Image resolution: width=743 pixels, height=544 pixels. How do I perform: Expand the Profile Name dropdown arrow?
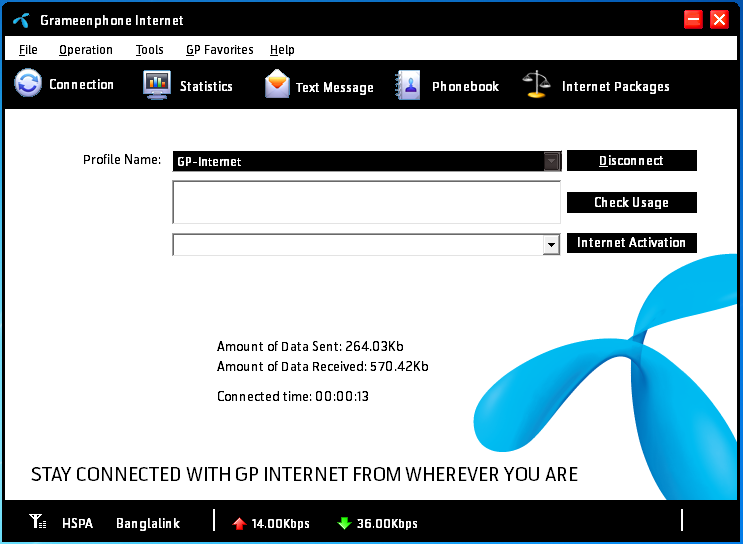[552, 161]
